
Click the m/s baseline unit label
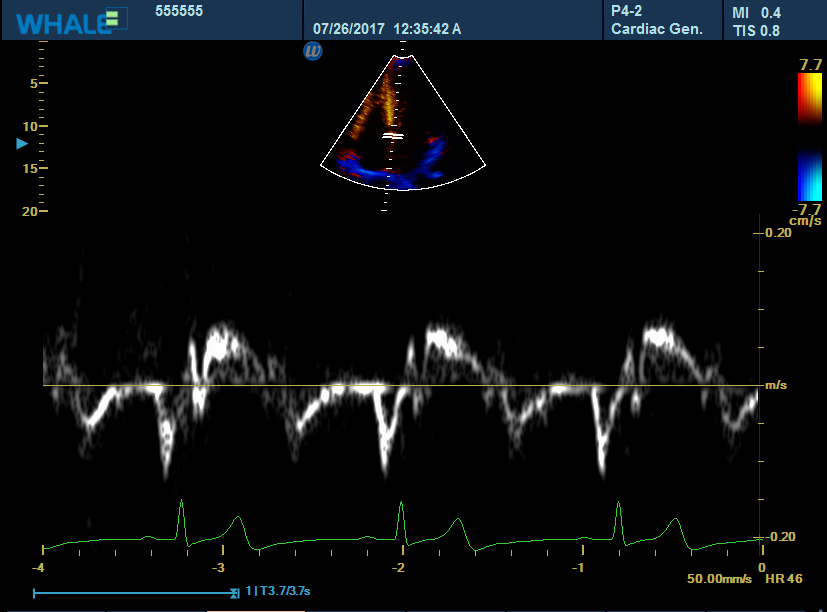coord(776,385)
